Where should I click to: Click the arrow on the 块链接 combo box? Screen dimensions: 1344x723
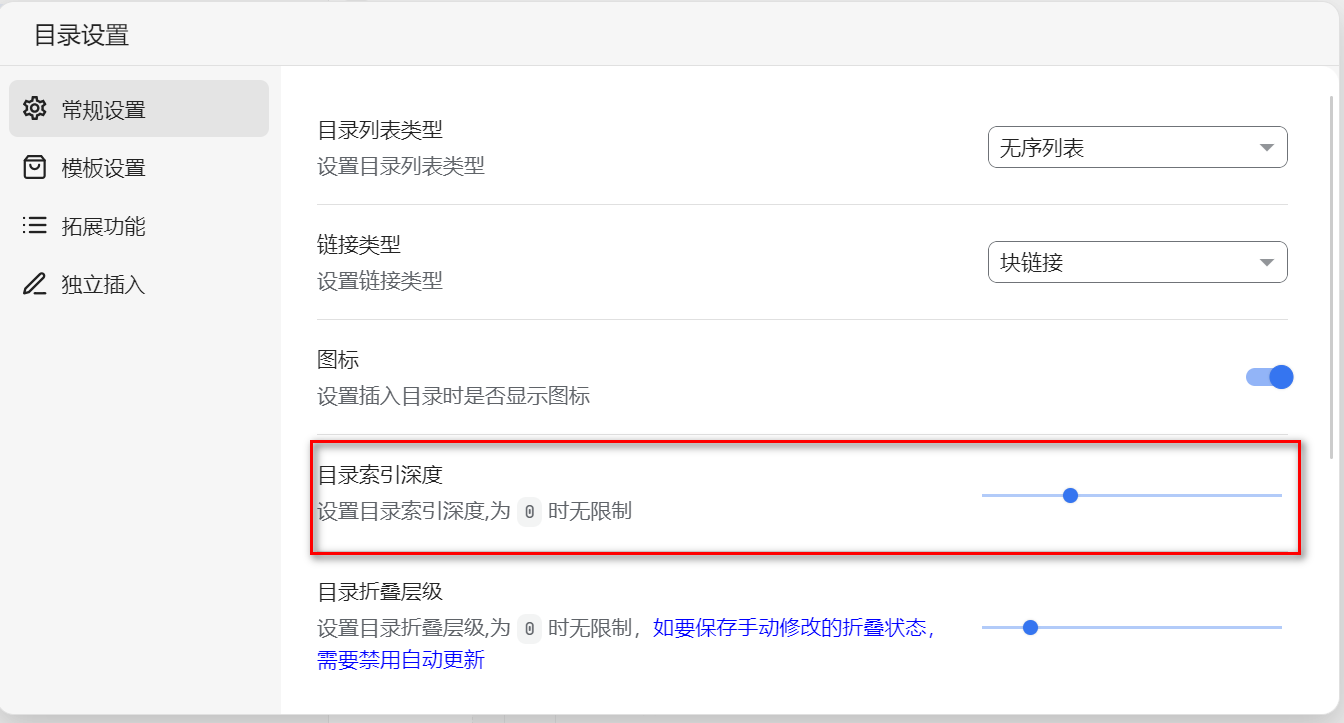click(x=1266, y=263)
